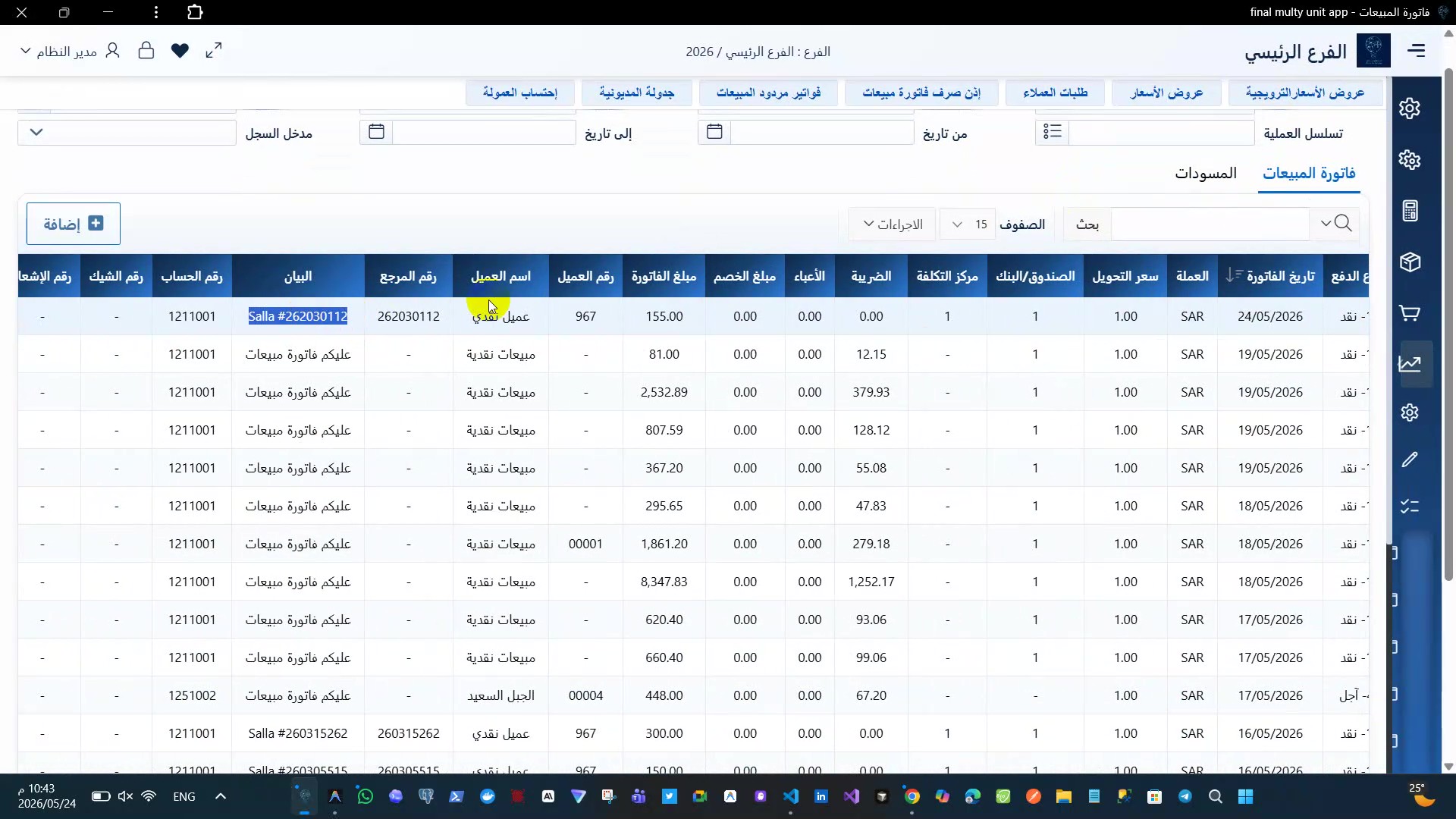Show hidden tray icons with the taskbar chevron
1456x819 pixels.
pos(221,796)
